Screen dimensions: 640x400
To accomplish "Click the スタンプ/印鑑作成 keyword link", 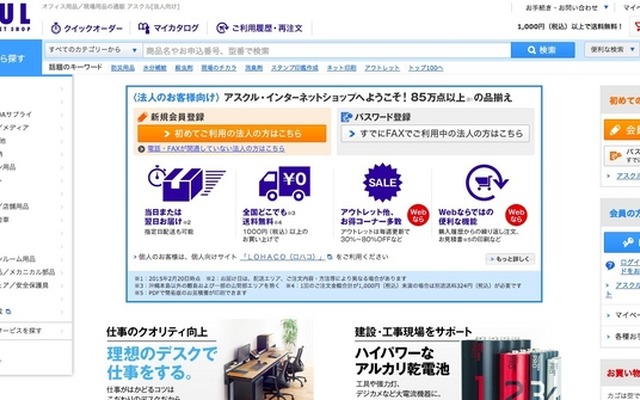I will pos(295,68).
